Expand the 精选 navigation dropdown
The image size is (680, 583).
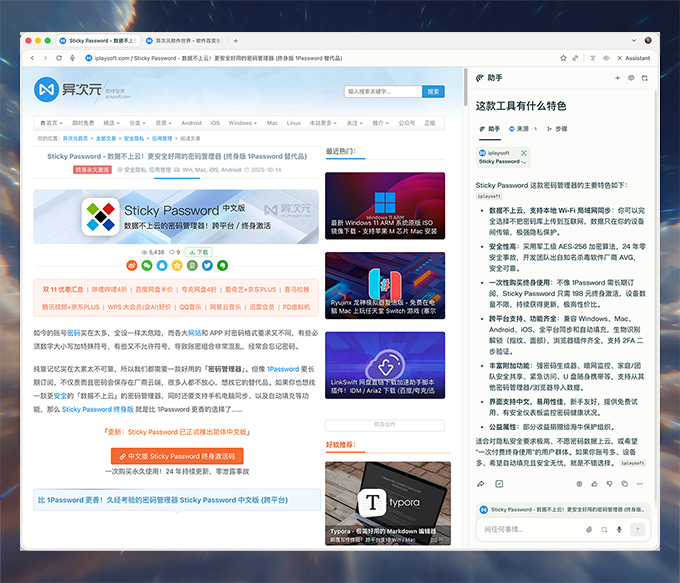(x=111, y=123)
